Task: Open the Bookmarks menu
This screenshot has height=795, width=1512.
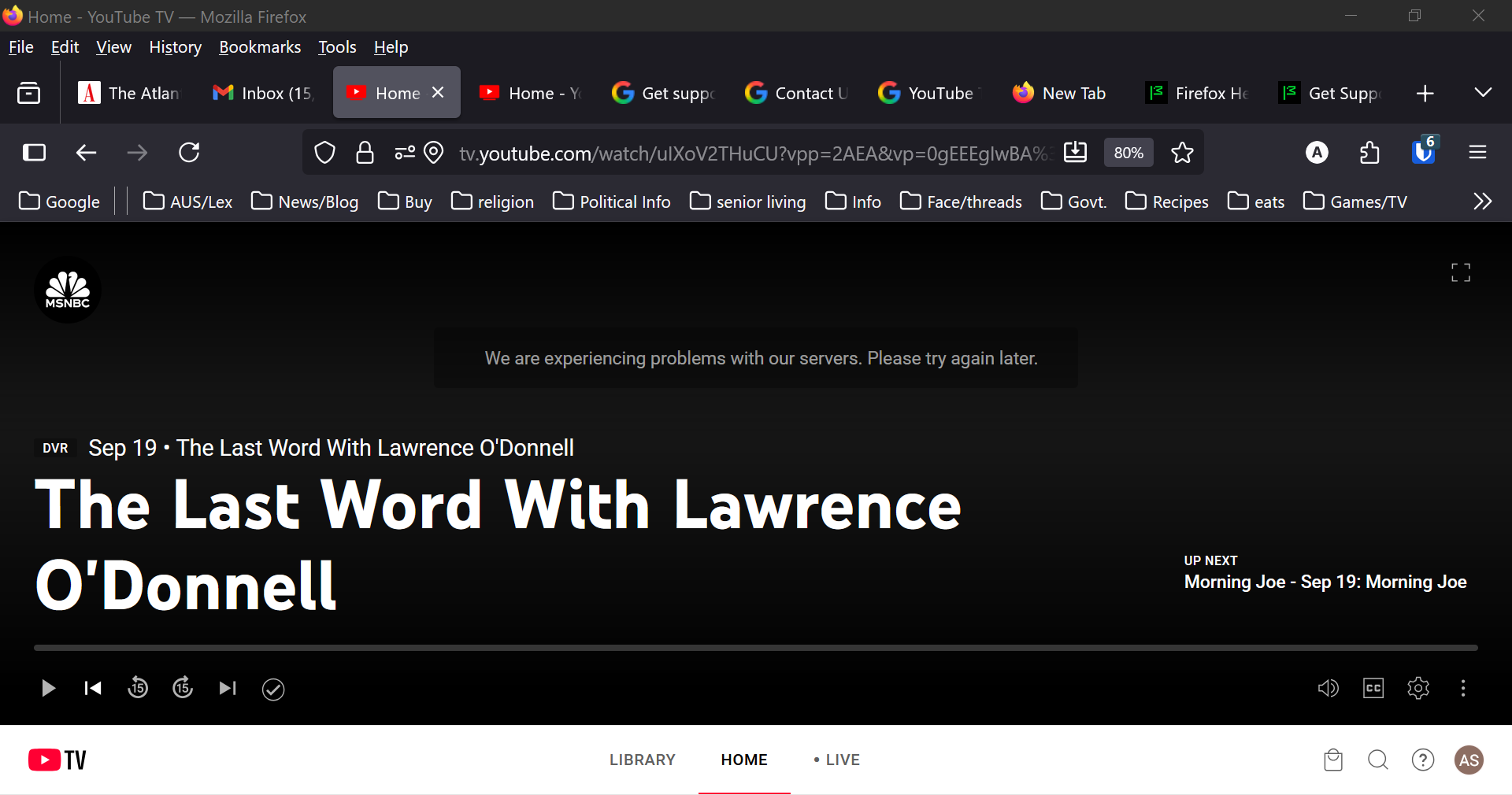Action: [260, 47]
